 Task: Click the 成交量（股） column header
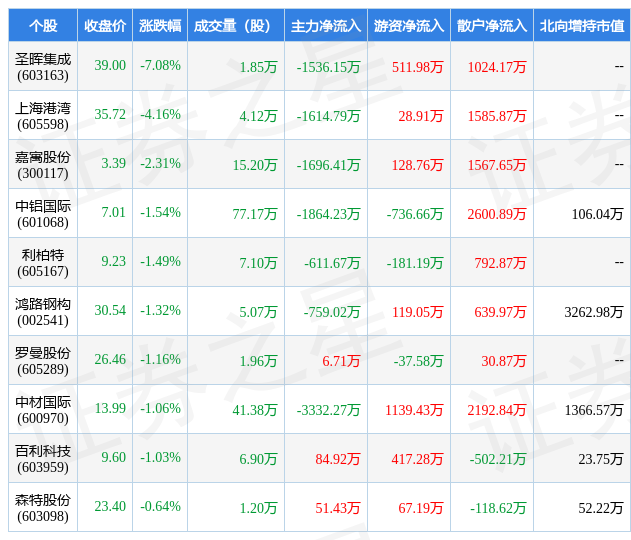(x=235, y=26)
